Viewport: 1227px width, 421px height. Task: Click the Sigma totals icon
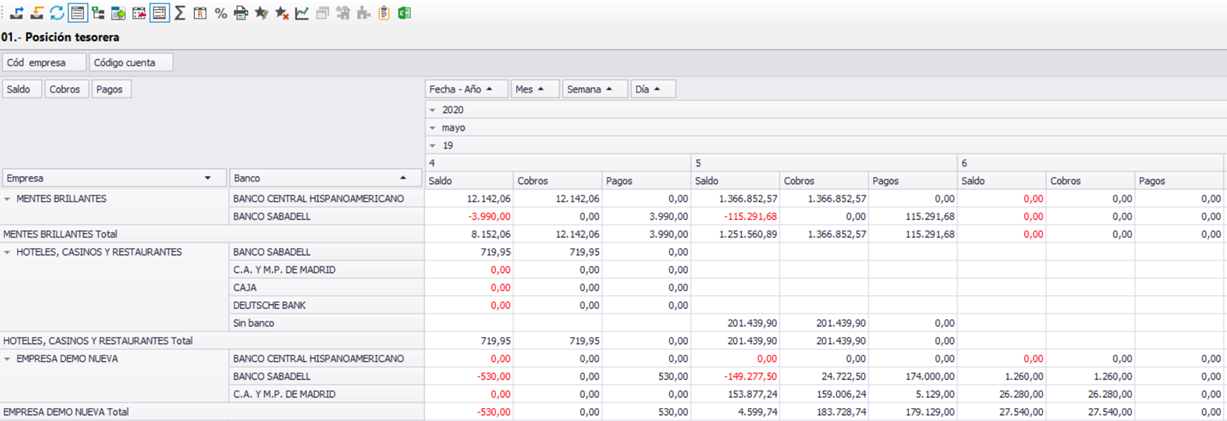point(180,13)
